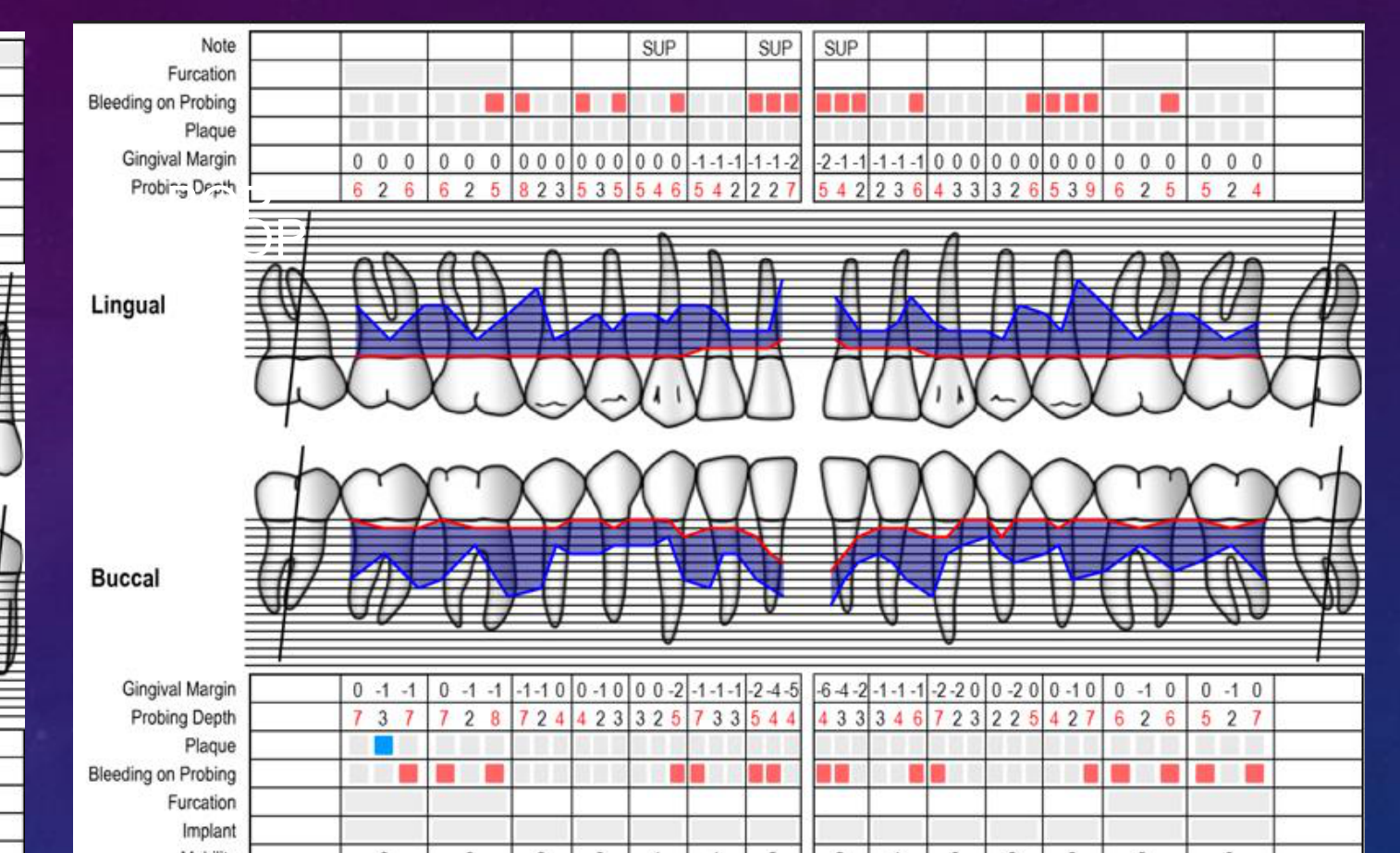Toggle red bleeding square above lingual probing depth 8
1400x853 pixels.
click(x=522, y=103)
